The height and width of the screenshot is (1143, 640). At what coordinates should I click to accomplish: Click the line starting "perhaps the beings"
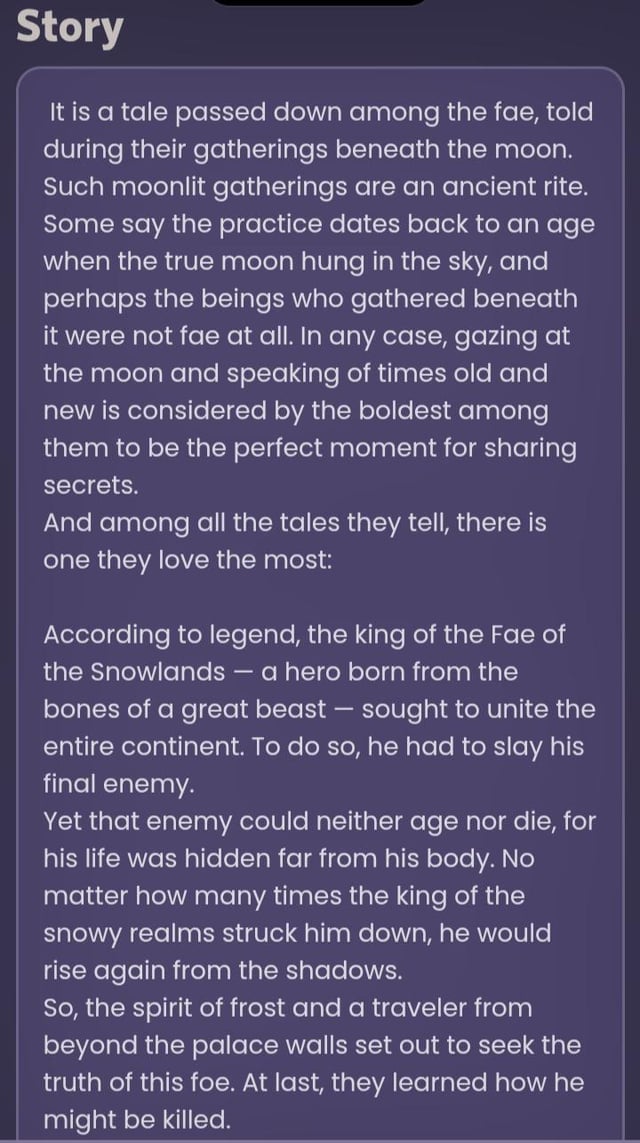310,299
